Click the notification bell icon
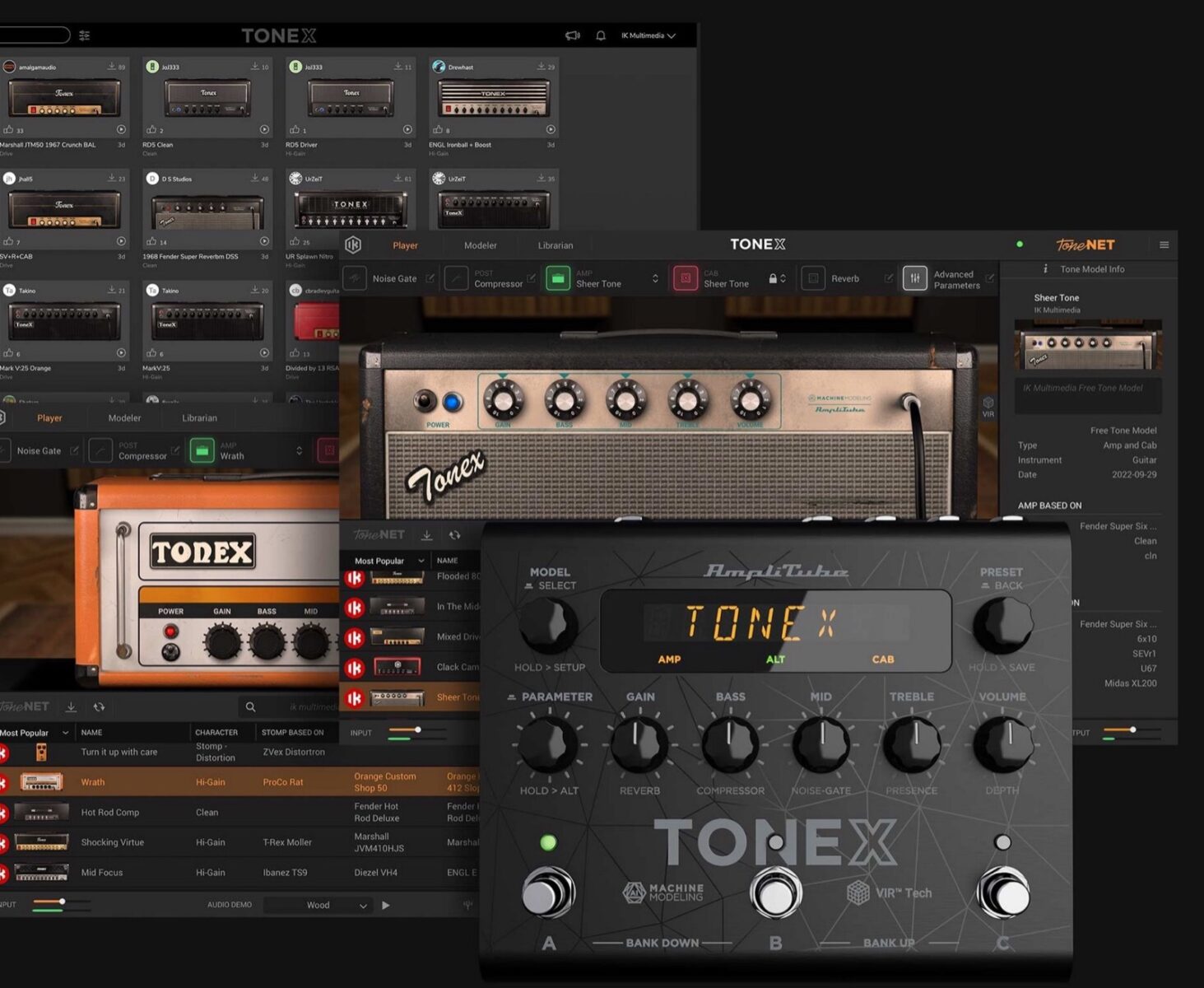Image resolution: width=1204 pixels, height=988 pixels. click(x=600, y=35)
